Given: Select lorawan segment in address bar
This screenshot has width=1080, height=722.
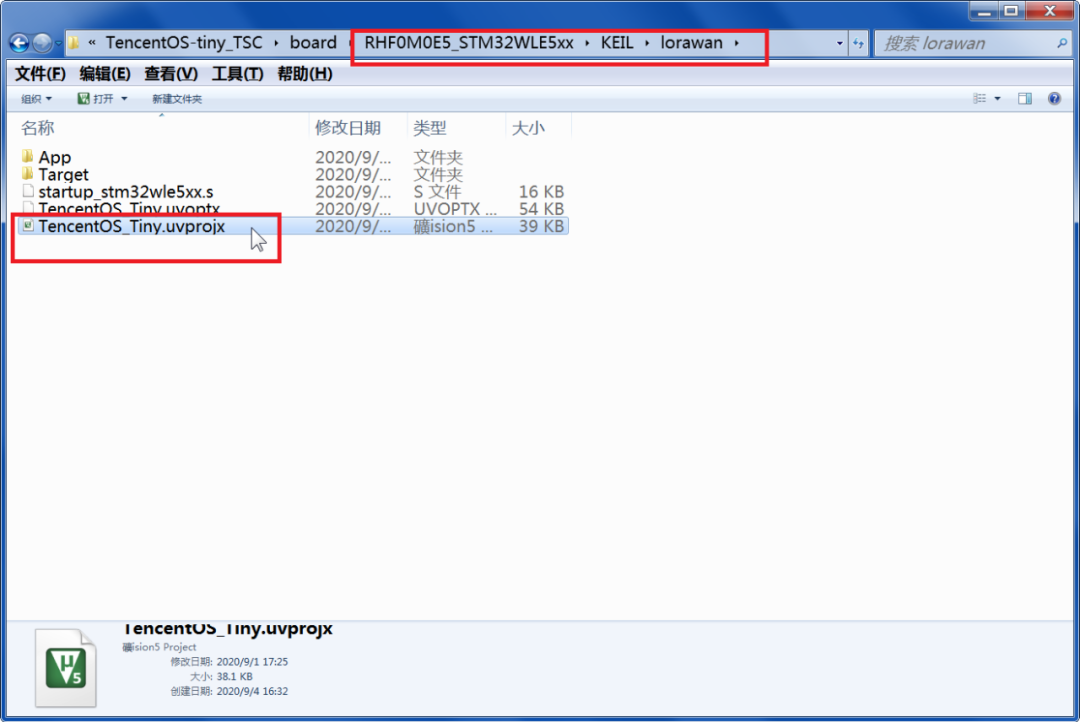Looking at the screenshot, I should point(692,43).
